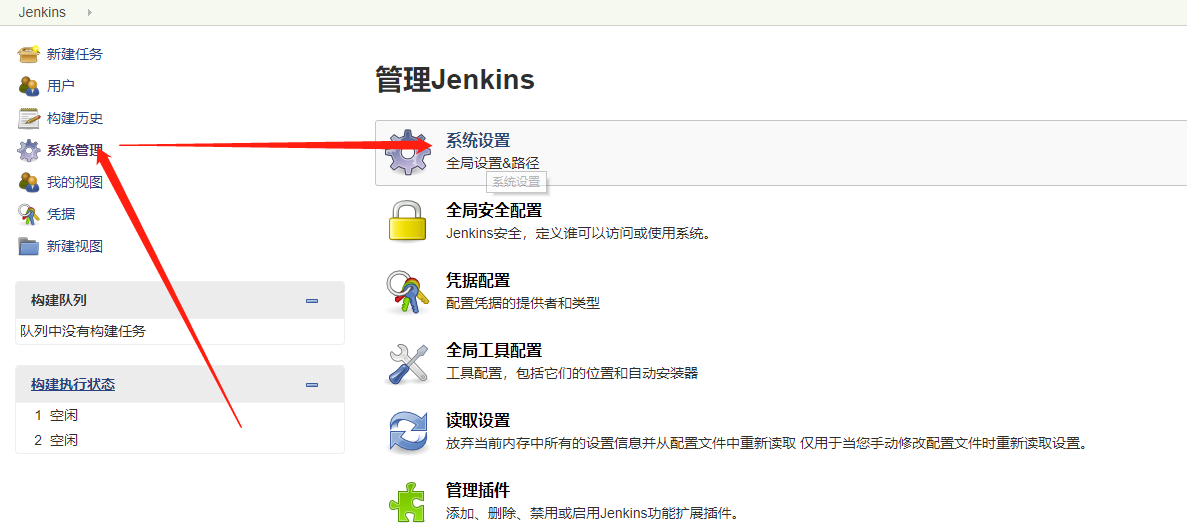The width and height of the screenshot is (1187, 526).
Task: Click the 用户 people icon
Action: [x=29, y=86]
